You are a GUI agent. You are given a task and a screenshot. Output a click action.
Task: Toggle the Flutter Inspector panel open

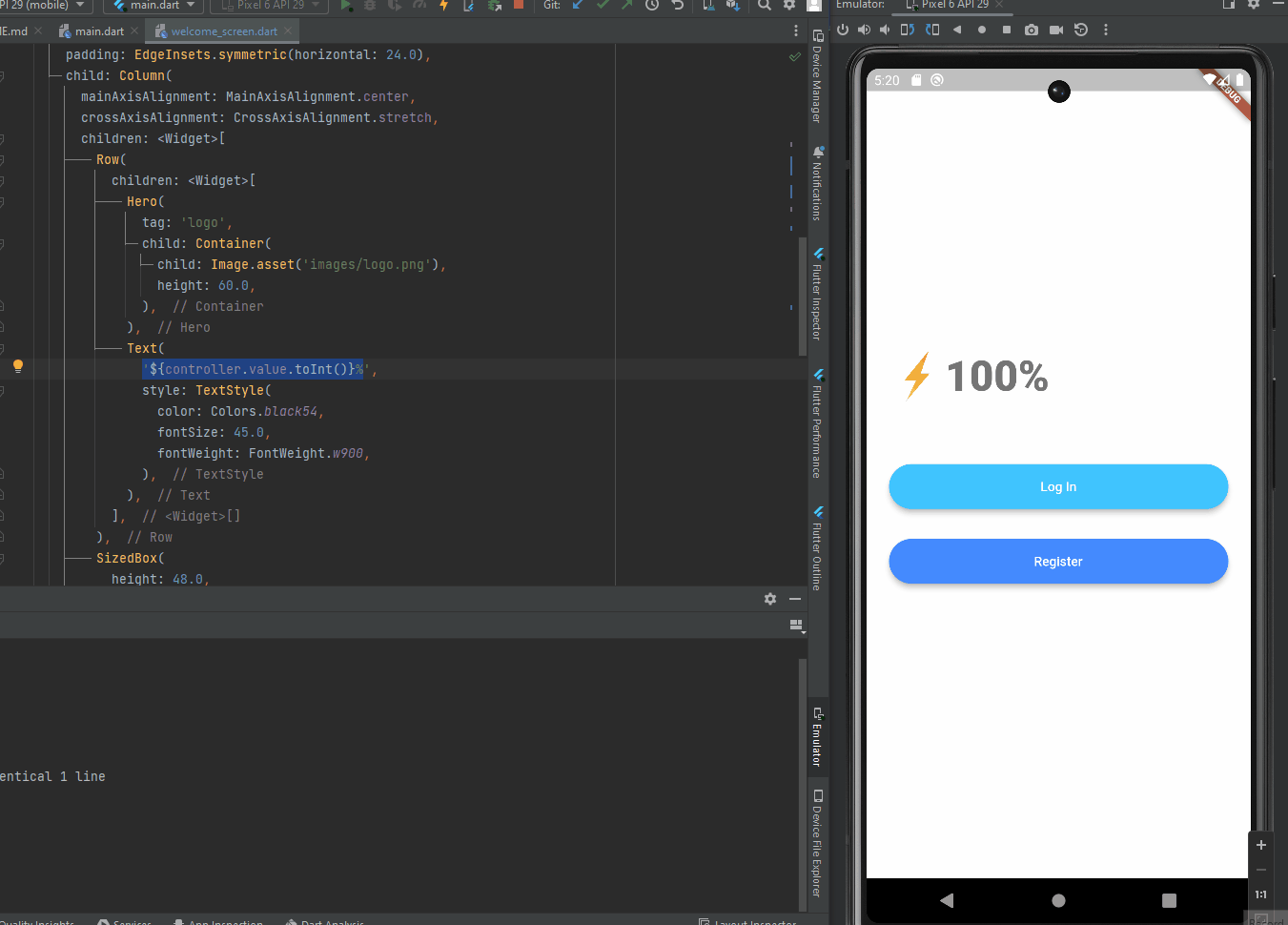(817, 296)
